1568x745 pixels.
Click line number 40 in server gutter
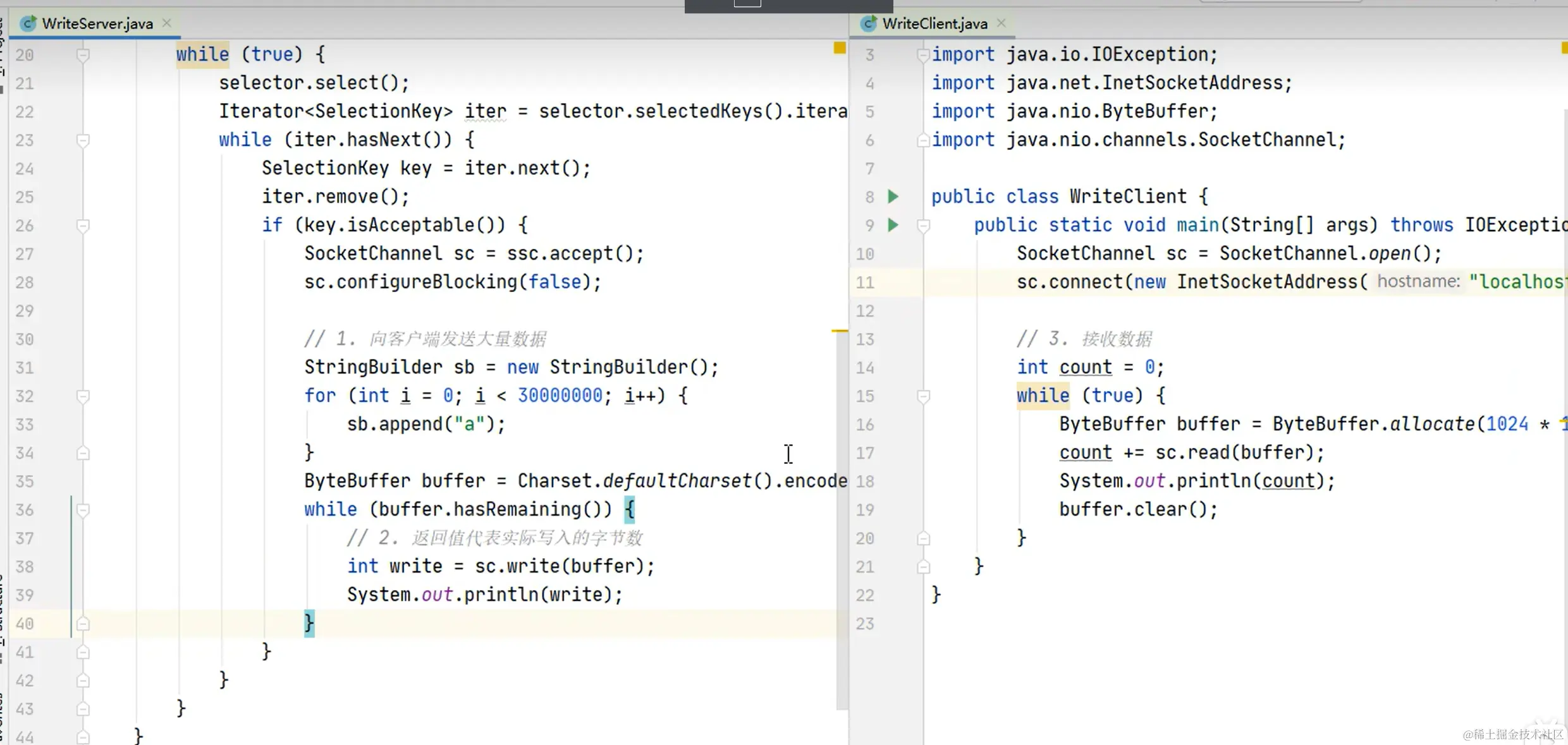coord(25,624)
